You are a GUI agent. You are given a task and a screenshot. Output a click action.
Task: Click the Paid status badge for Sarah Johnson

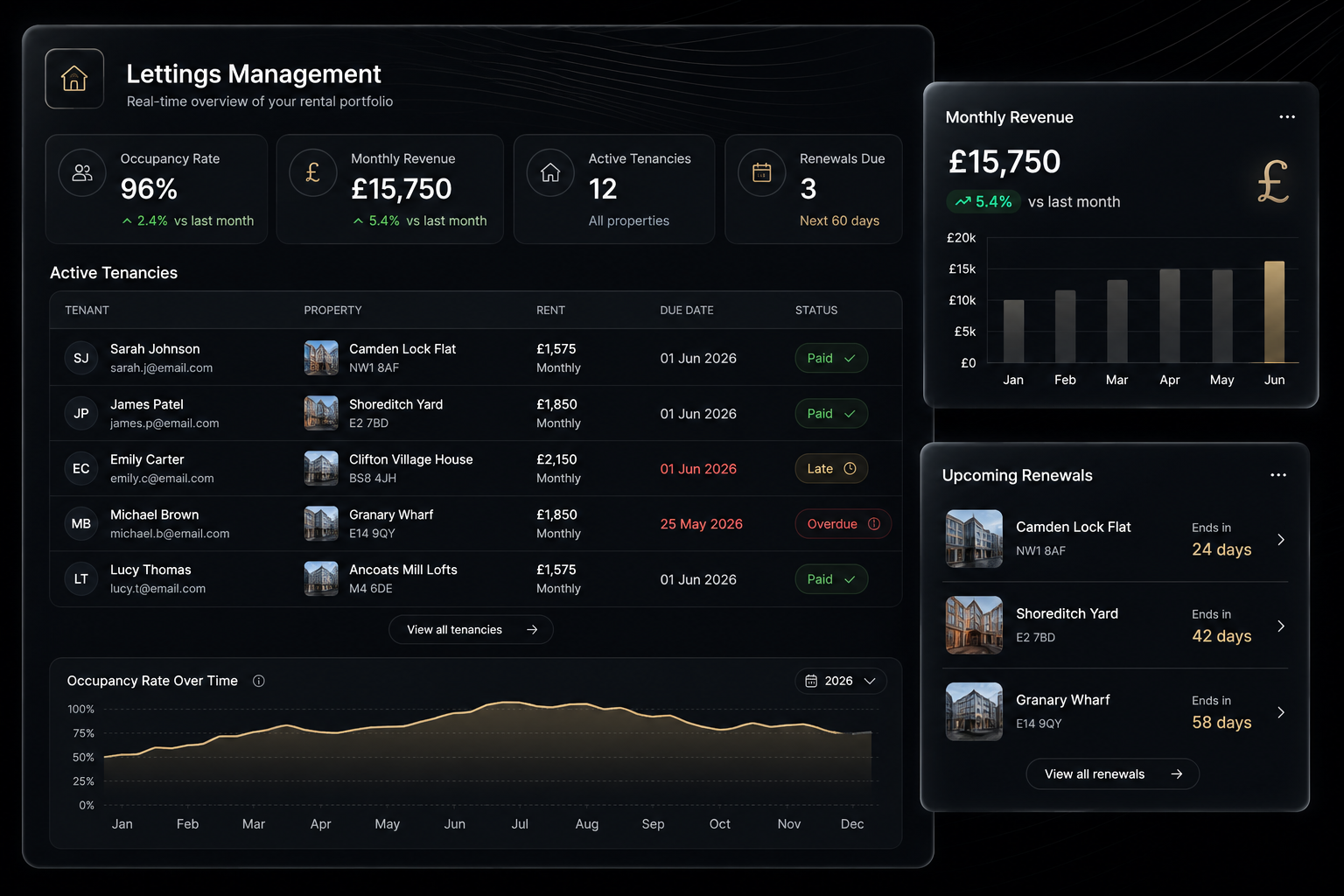tap(831, 358)
